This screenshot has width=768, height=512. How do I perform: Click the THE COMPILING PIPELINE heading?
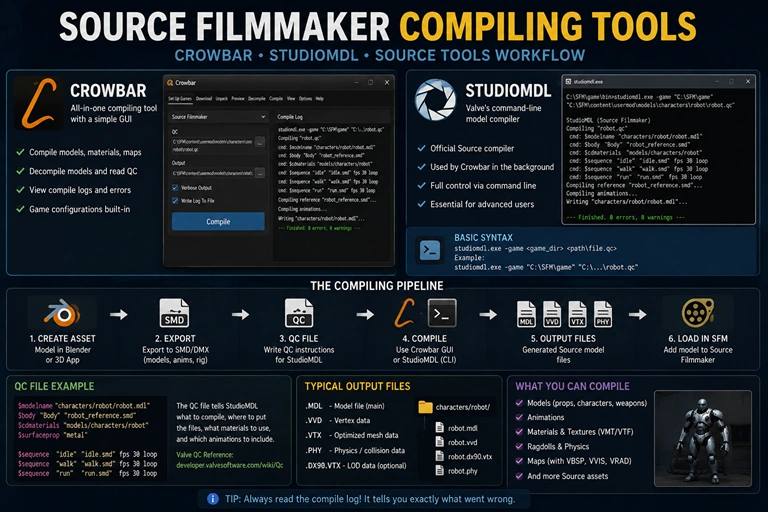[x=377, y=286]
